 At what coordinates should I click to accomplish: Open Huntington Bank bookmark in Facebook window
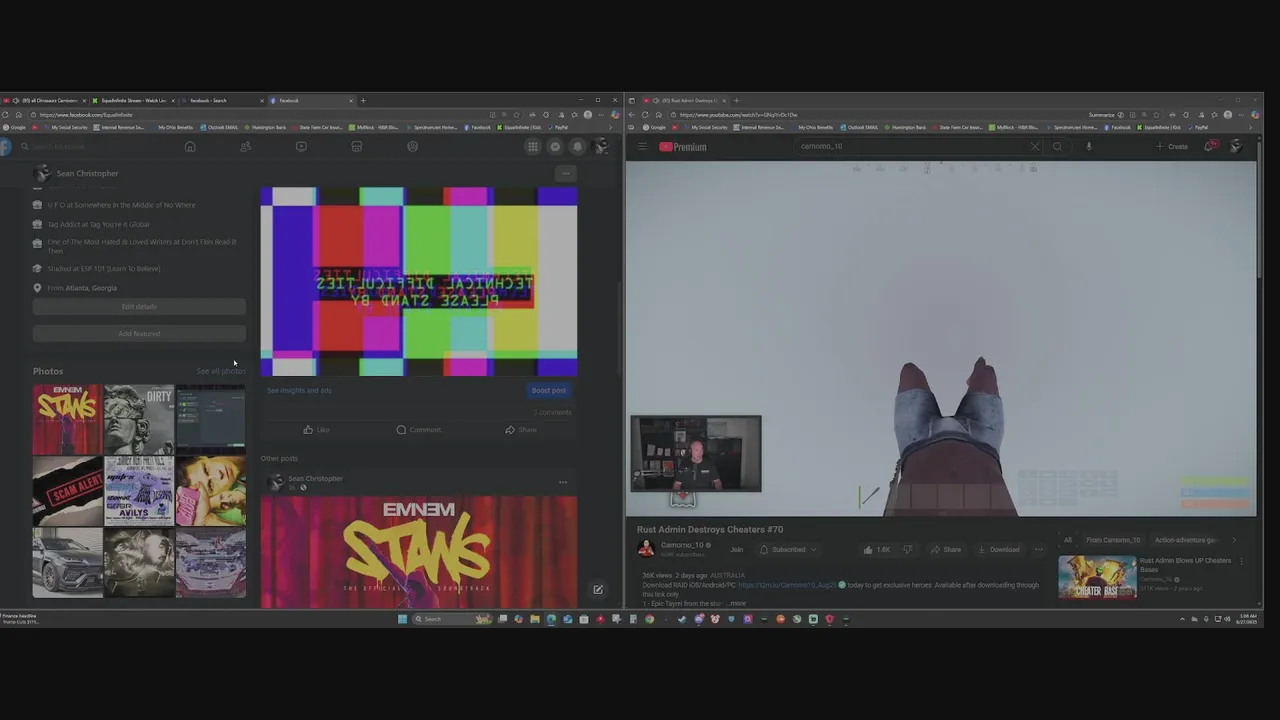coord(266,127)
